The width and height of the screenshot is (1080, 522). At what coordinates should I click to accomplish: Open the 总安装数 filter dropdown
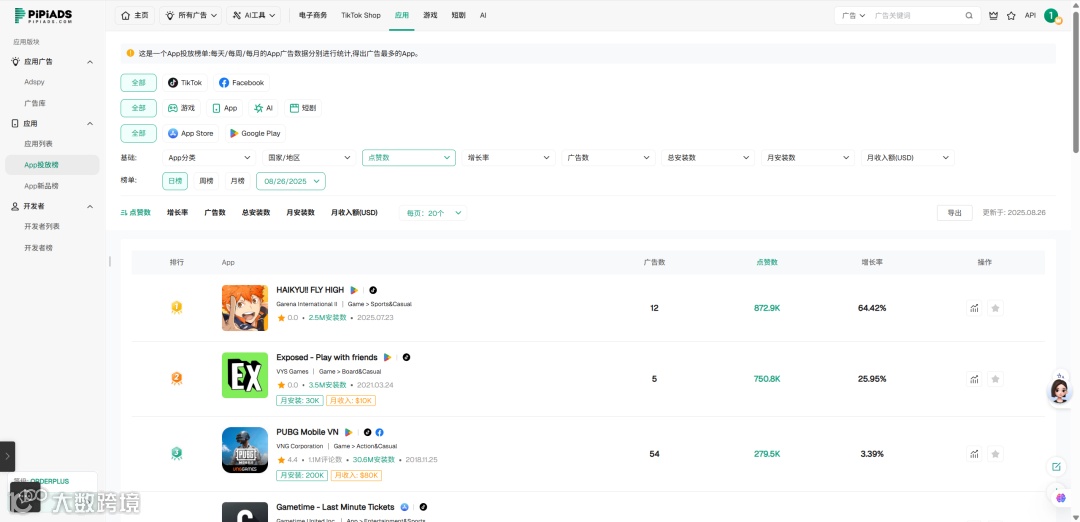pos(708,158)
